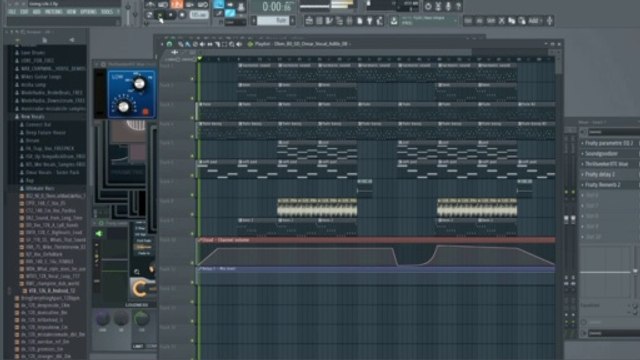The image size is (640, 360).
Task: Click the record button in the transport panel
Action: pos(182,16)
